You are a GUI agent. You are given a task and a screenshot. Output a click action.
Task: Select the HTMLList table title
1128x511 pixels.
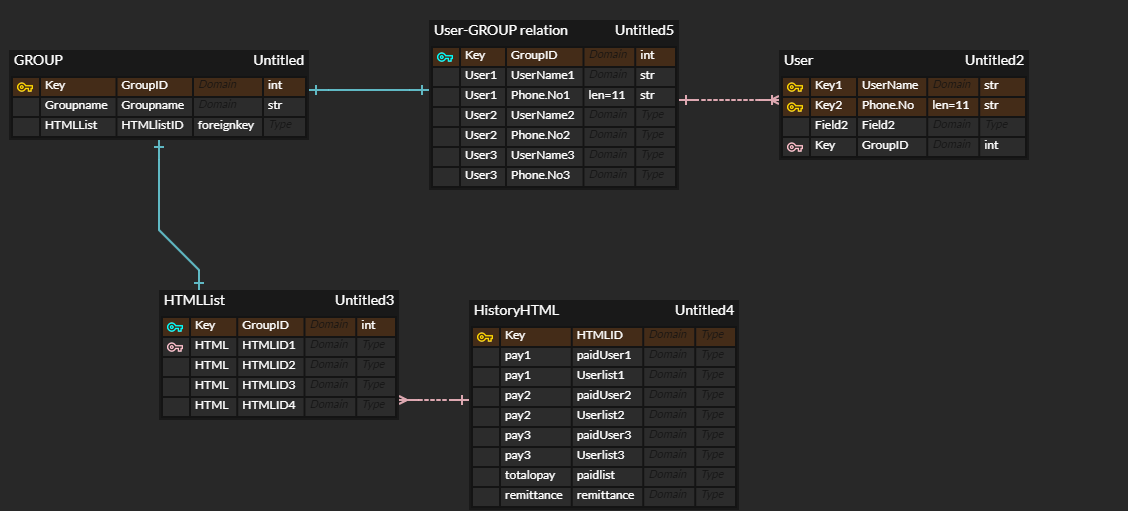point(194,300)
